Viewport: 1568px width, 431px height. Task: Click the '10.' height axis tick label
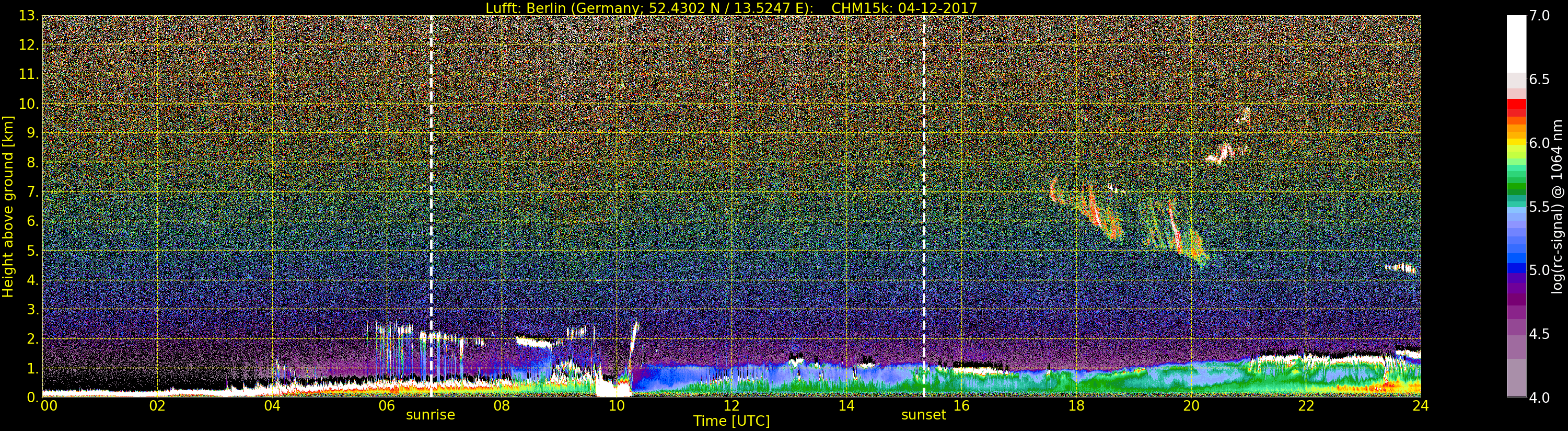(29, 104)
